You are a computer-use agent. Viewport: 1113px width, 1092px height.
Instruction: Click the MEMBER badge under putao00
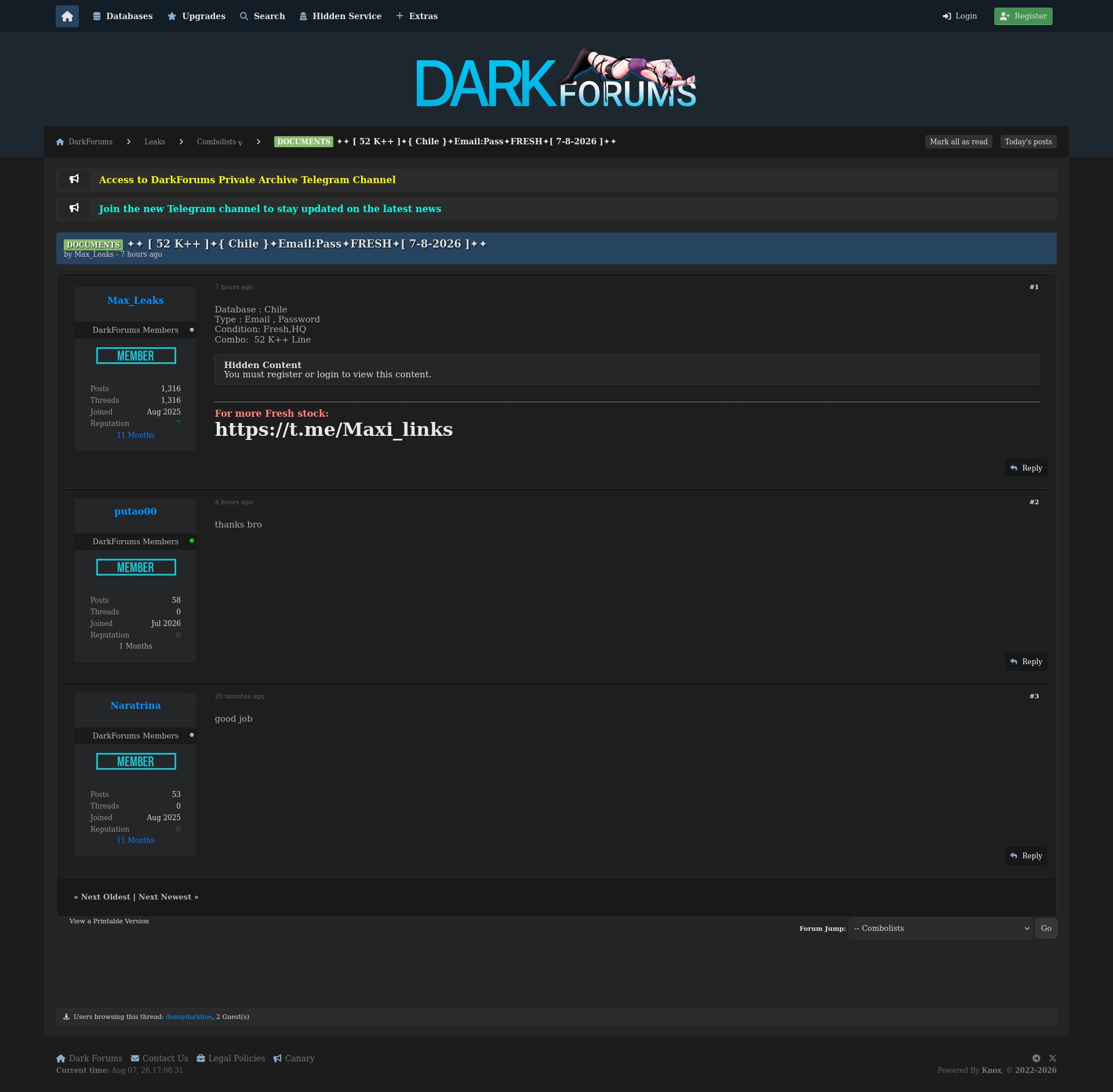click(136, 567)
